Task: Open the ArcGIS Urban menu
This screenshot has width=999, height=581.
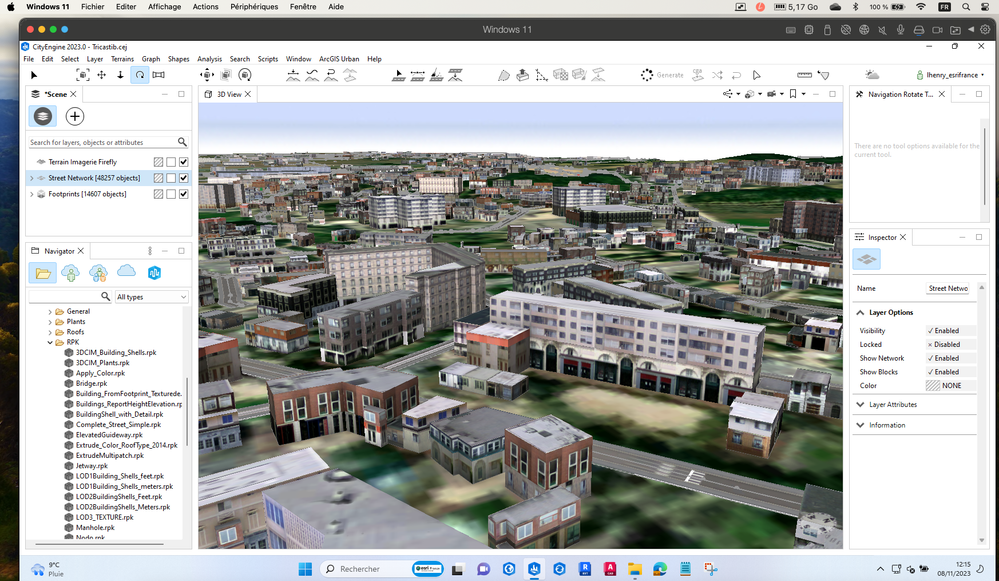Action: (339, 59)
